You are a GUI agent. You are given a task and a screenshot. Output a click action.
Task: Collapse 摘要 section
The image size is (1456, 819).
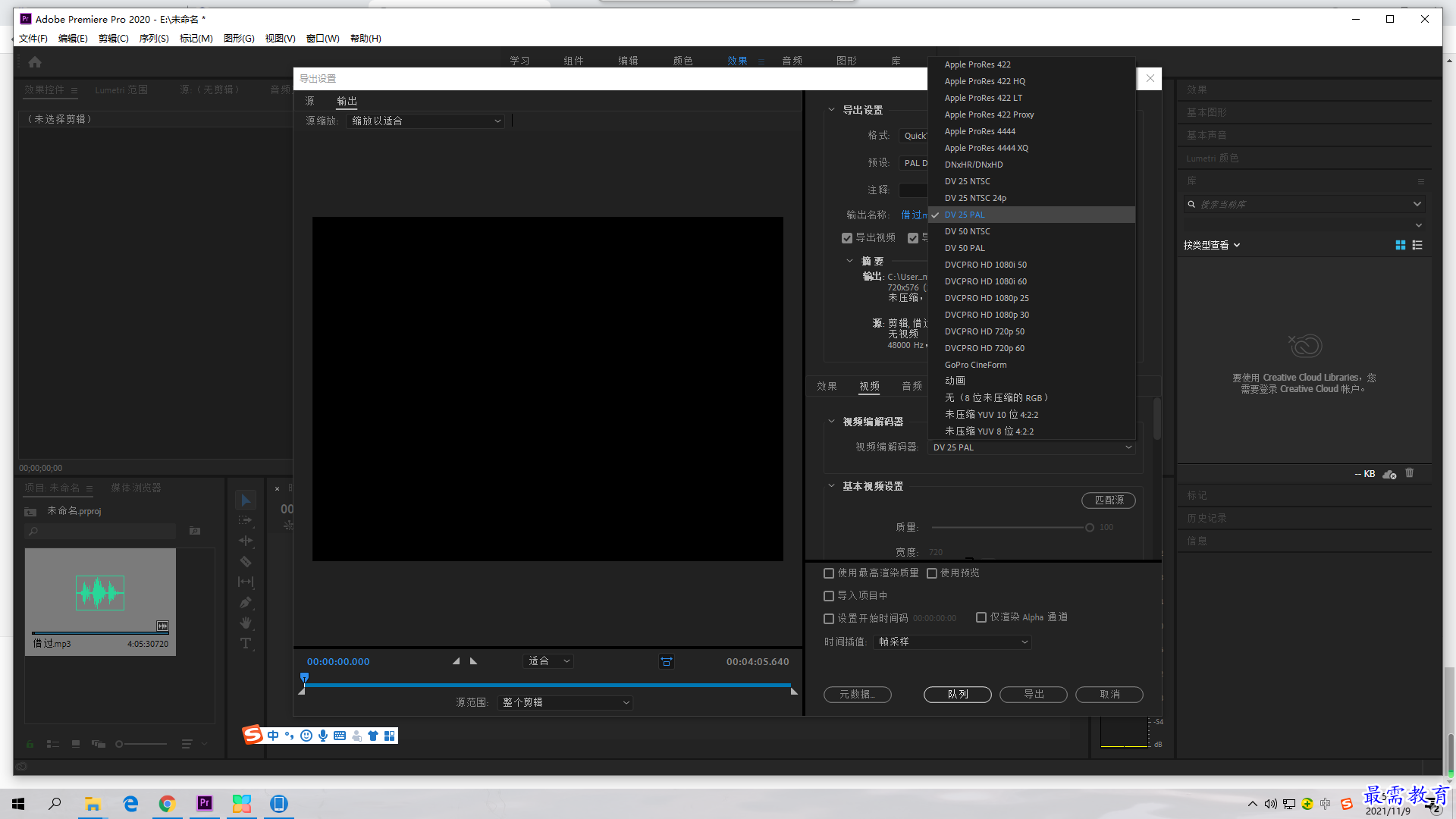[849, 261]
